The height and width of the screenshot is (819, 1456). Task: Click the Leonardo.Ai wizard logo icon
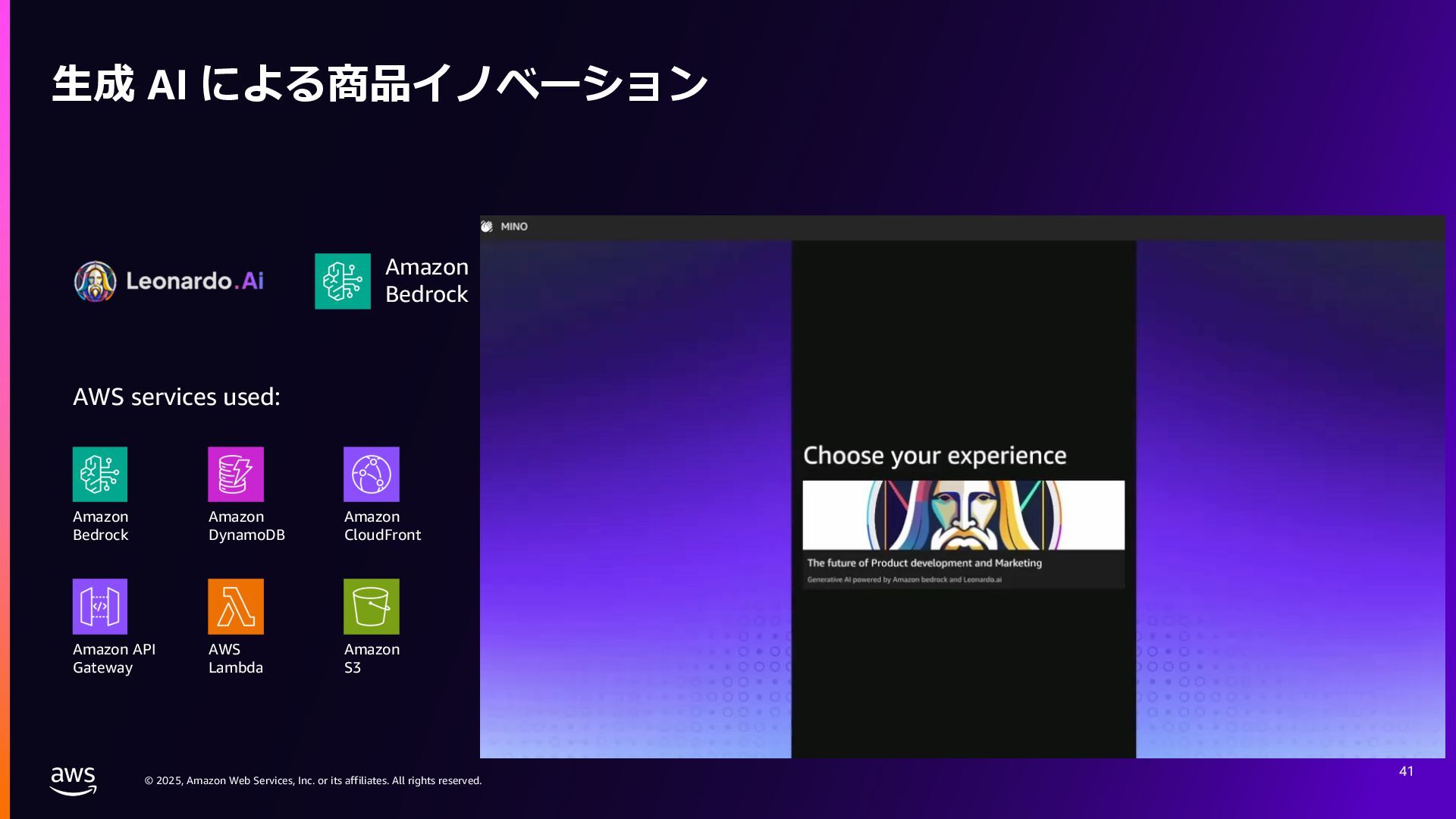95,281
